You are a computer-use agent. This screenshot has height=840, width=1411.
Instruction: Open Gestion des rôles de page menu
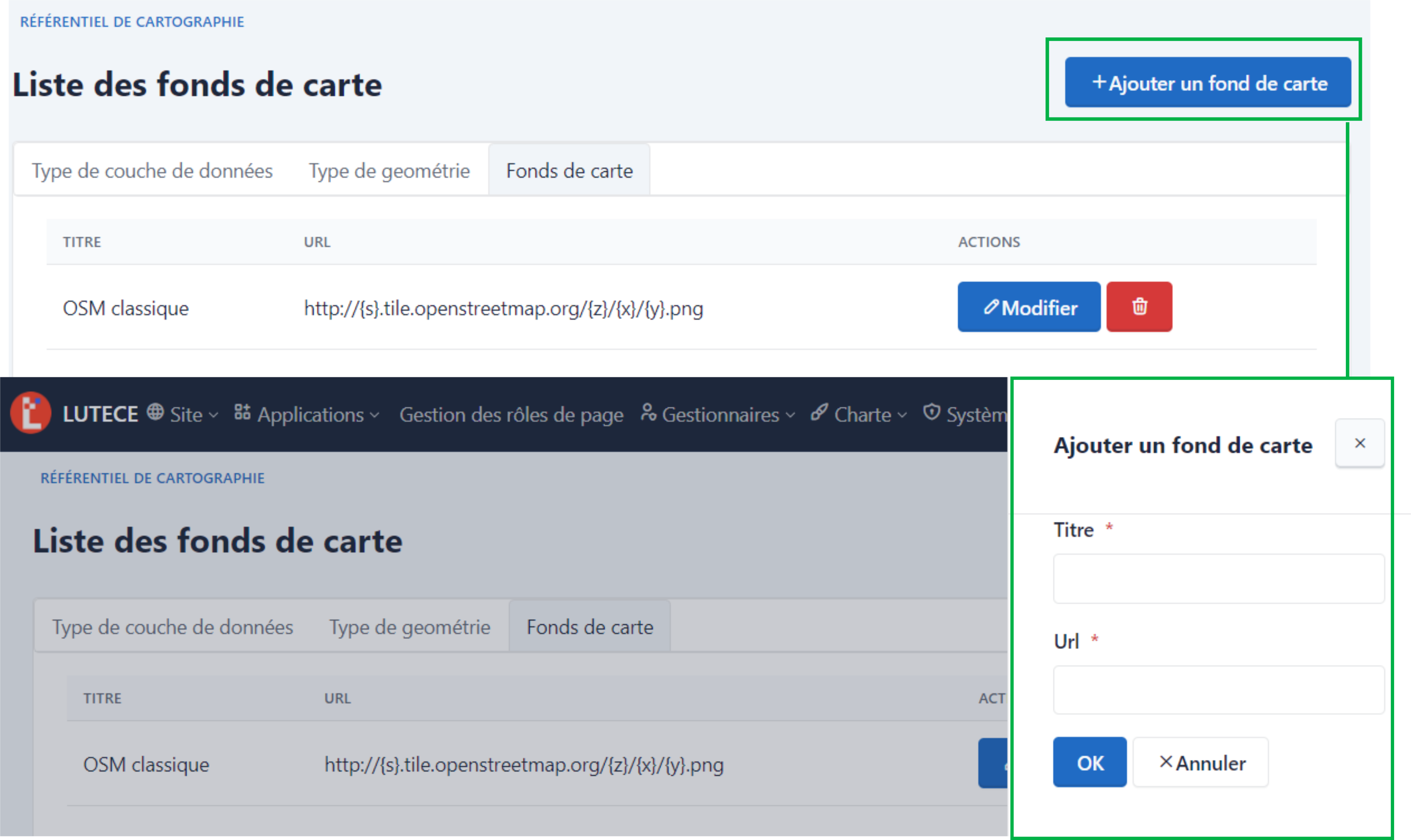click(511, 415)
